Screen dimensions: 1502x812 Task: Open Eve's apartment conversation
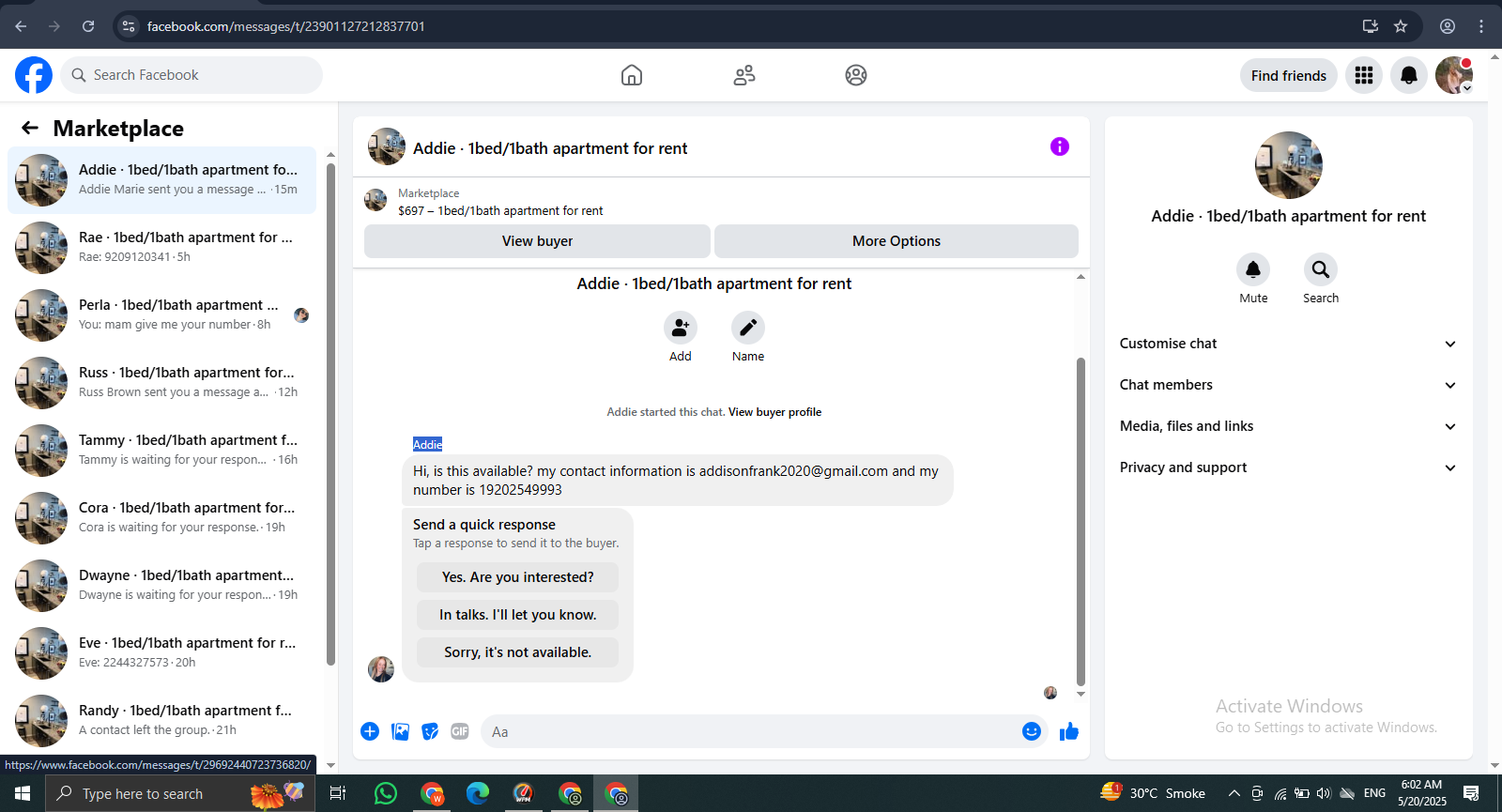click(x=161, y=653)
